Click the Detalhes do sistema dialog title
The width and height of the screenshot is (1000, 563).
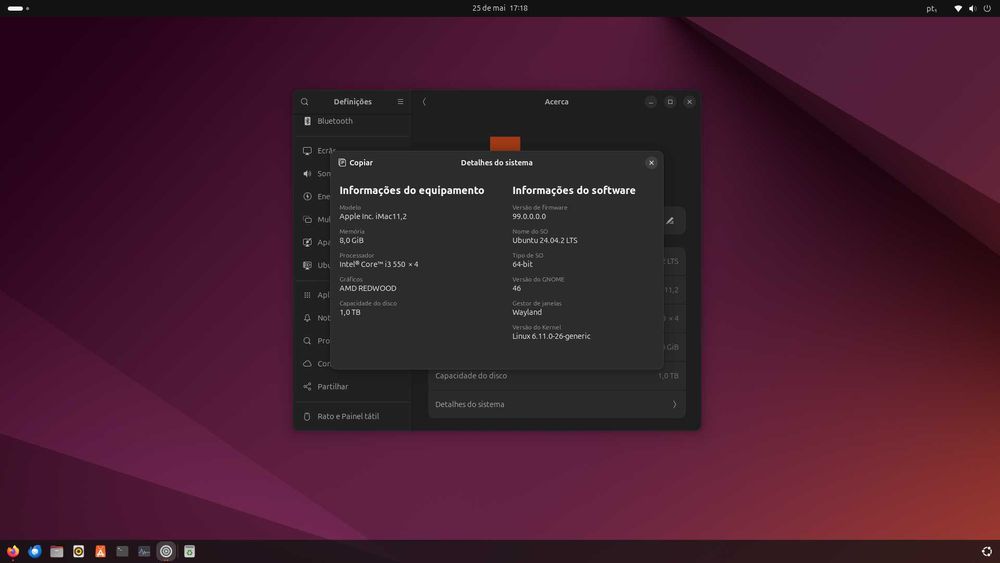[x=496, y=163]
